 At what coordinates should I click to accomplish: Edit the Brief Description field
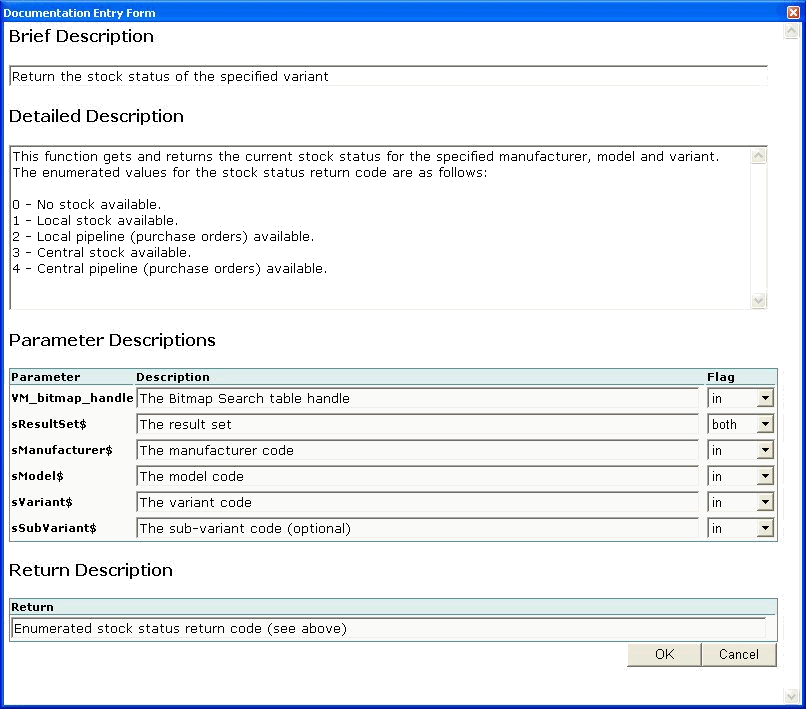[x=388, y=76]
